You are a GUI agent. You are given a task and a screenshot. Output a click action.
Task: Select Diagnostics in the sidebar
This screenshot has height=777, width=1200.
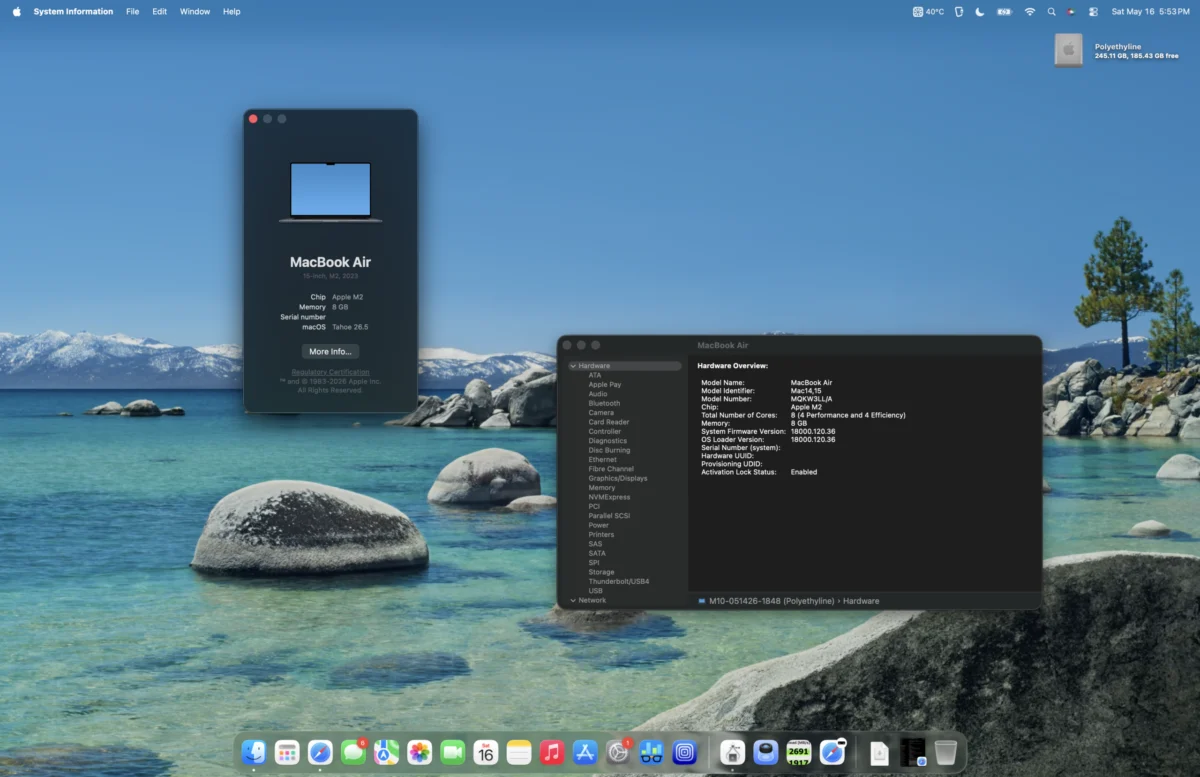(x=608, y=441)
